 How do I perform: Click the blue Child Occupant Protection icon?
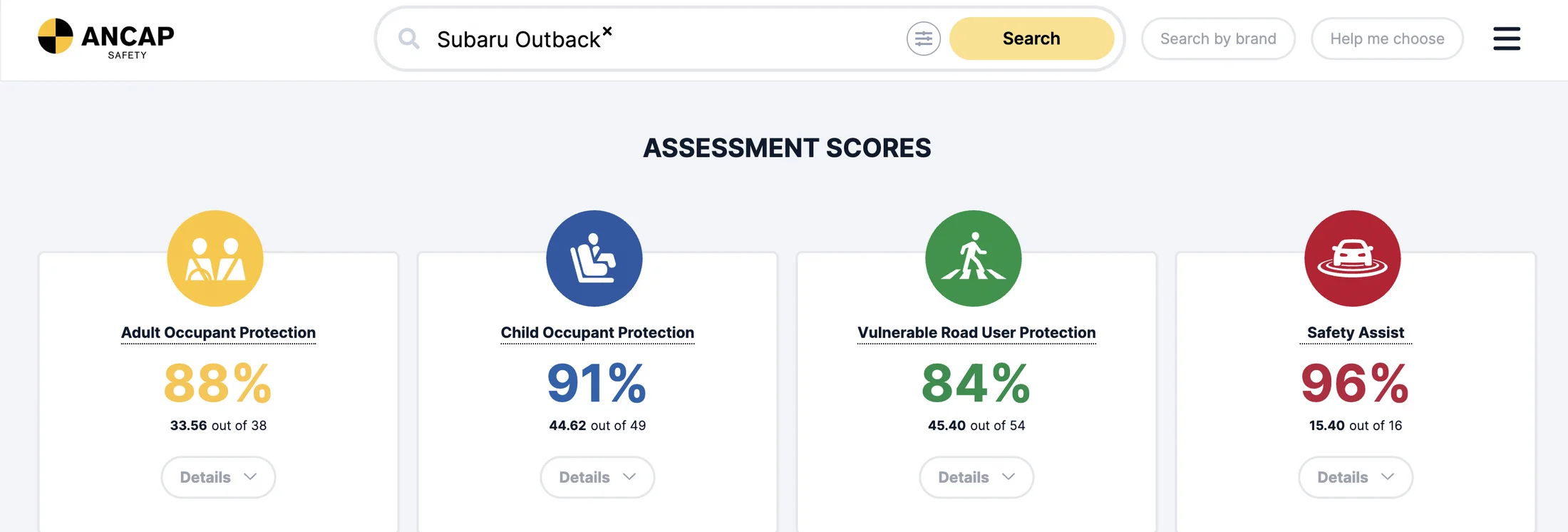point(594,258)
